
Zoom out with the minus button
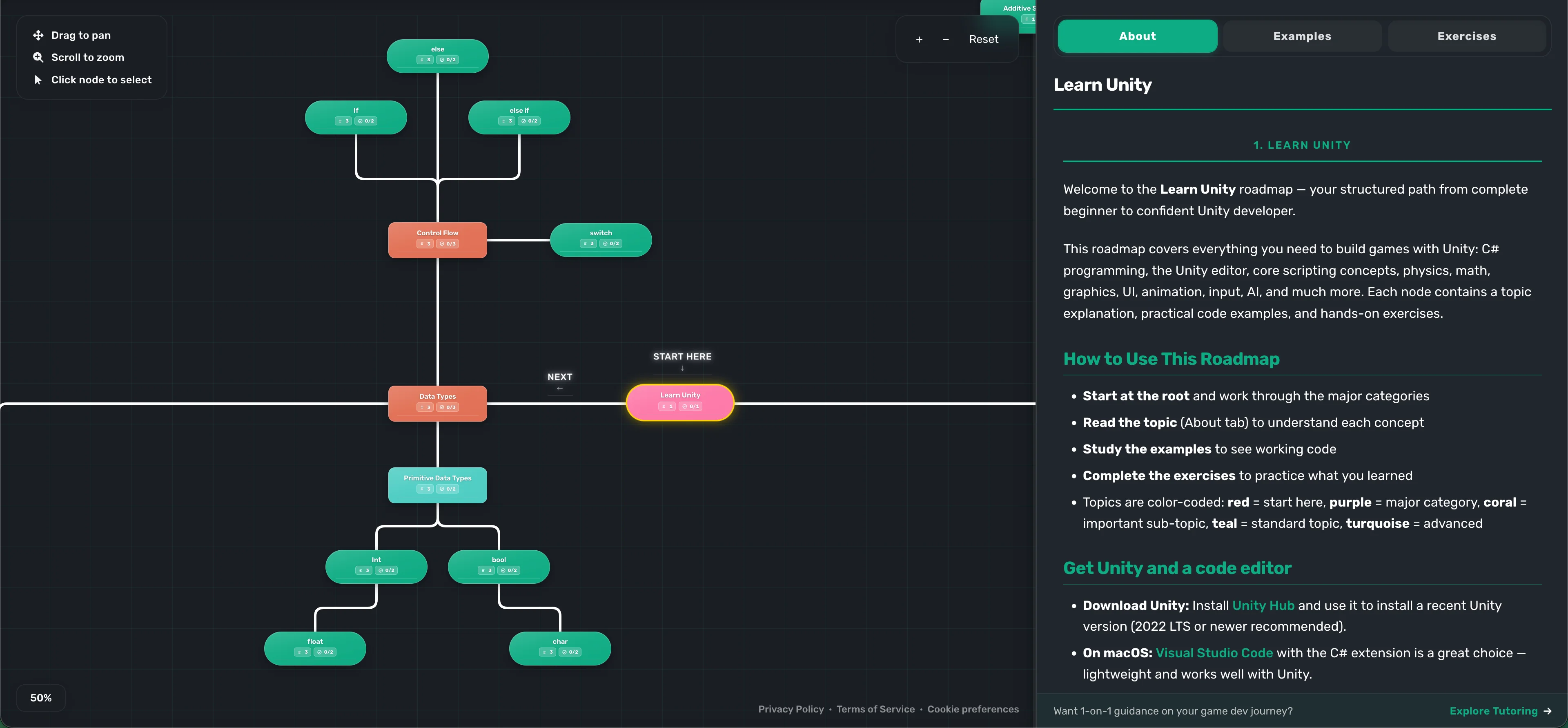[945, 39]
